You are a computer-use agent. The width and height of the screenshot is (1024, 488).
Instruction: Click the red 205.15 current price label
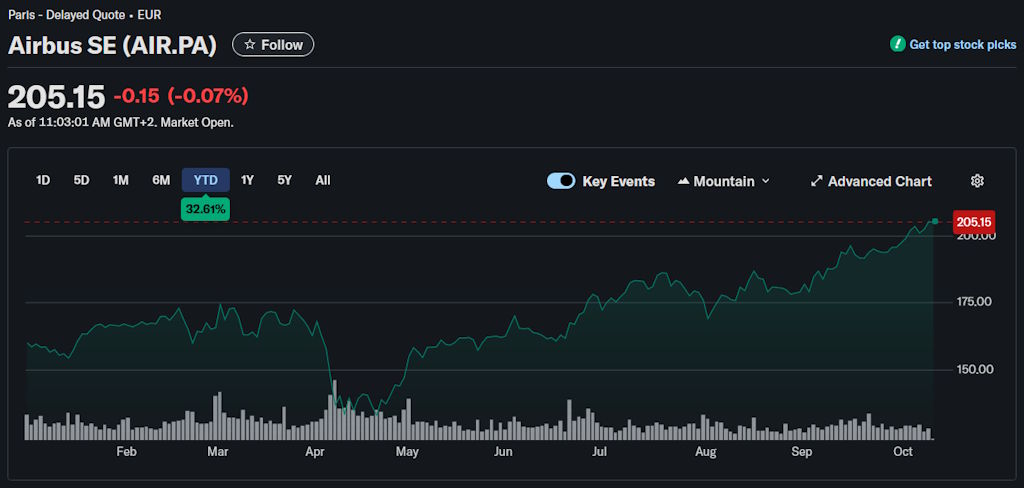coord(973,221)
